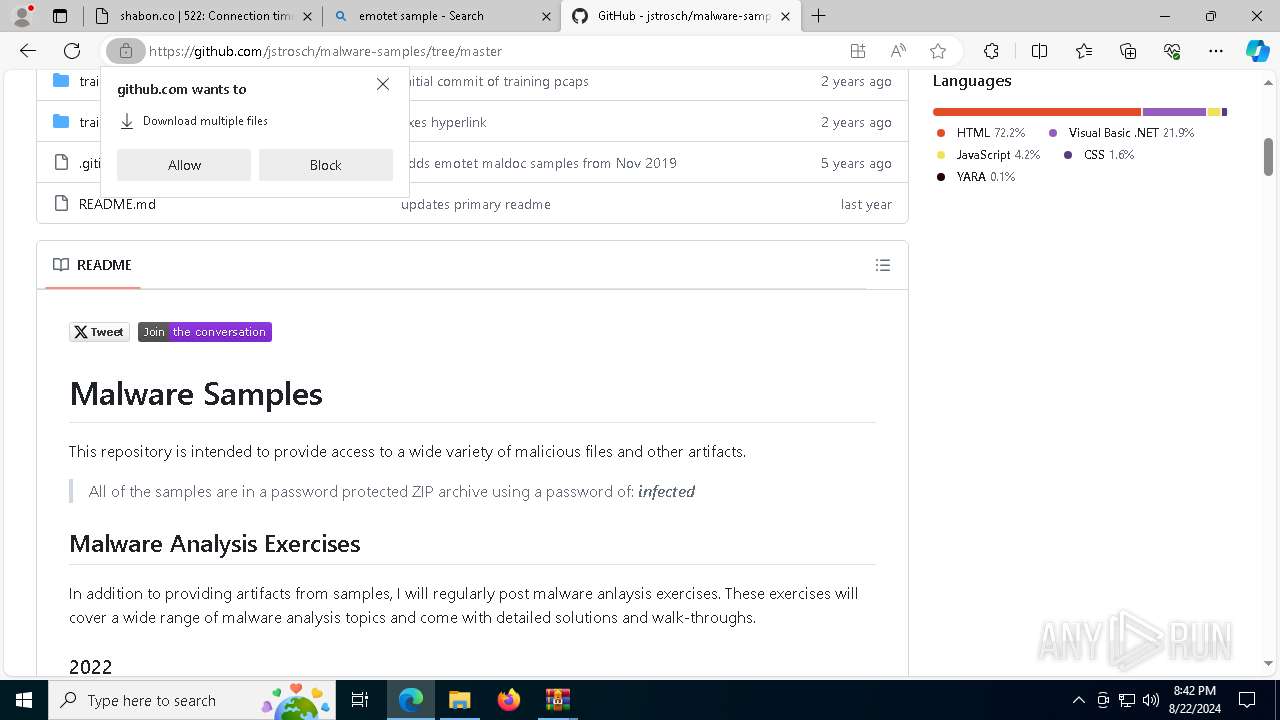This screenshot has width=1280, height=720.
Task: Open the README outline menu
Action: (x=882, y=265)
